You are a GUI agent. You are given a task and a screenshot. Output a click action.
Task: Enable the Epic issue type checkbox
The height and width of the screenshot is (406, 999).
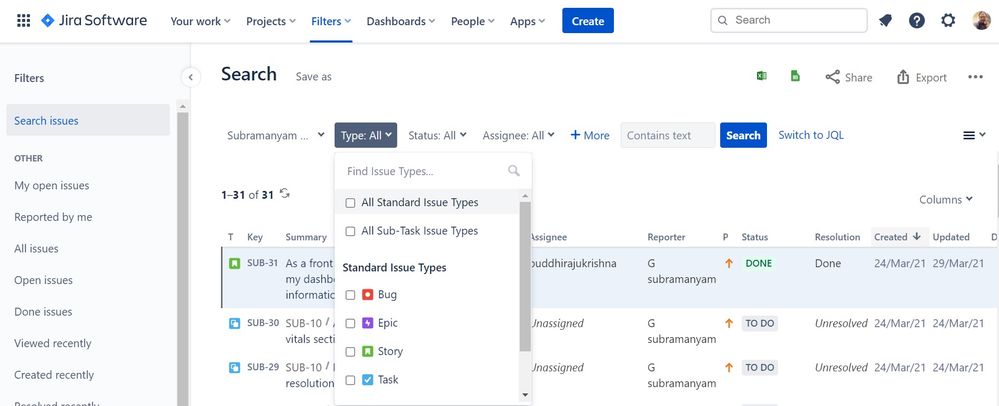pyautogui.click(x=350, y=323)
